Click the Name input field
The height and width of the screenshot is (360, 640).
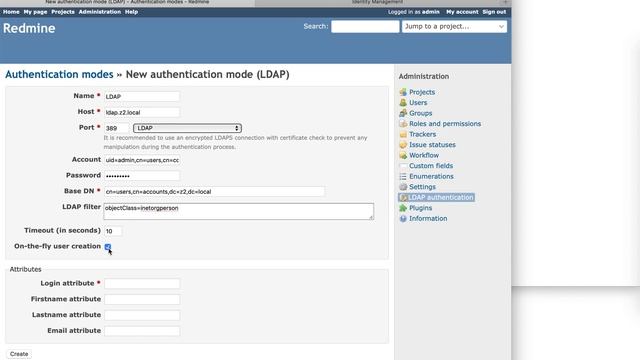coord(142,96)
